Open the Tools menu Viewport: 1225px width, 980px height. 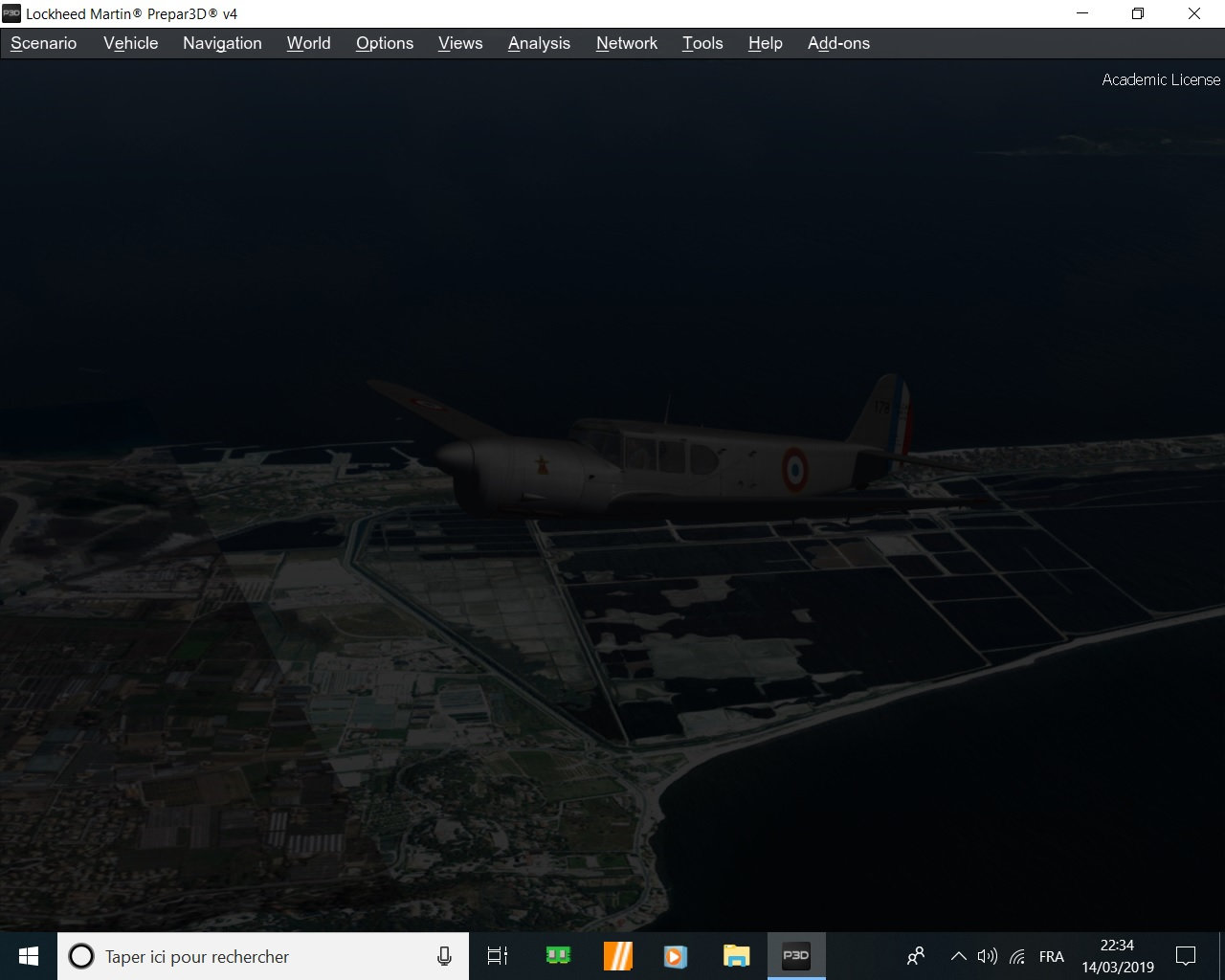pyautogui.click(x=702, y=43)
